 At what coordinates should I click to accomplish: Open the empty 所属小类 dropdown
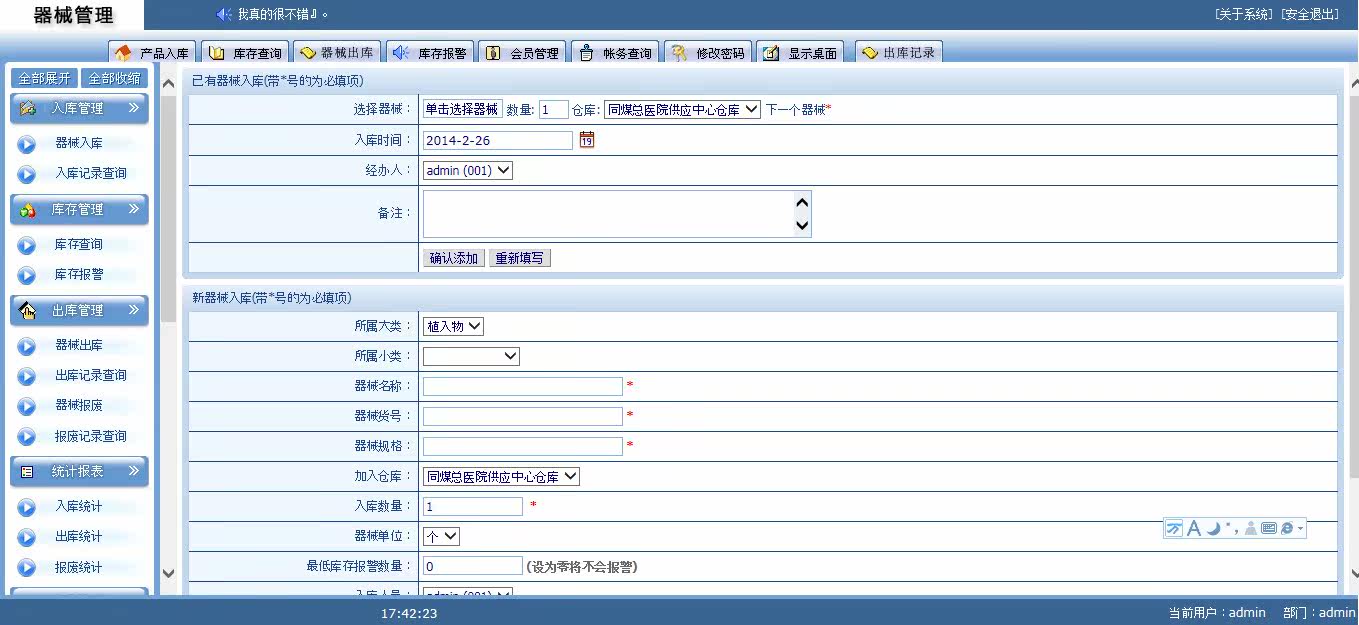(x=471, y=356)
